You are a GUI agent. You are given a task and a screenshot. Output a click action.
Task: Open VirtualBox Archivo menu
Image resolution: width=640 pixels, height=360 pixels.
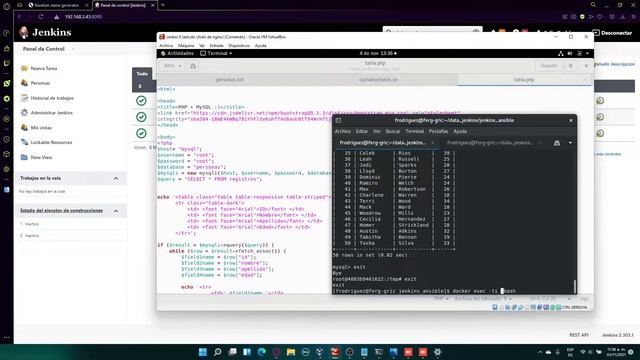tap(166, 46)
